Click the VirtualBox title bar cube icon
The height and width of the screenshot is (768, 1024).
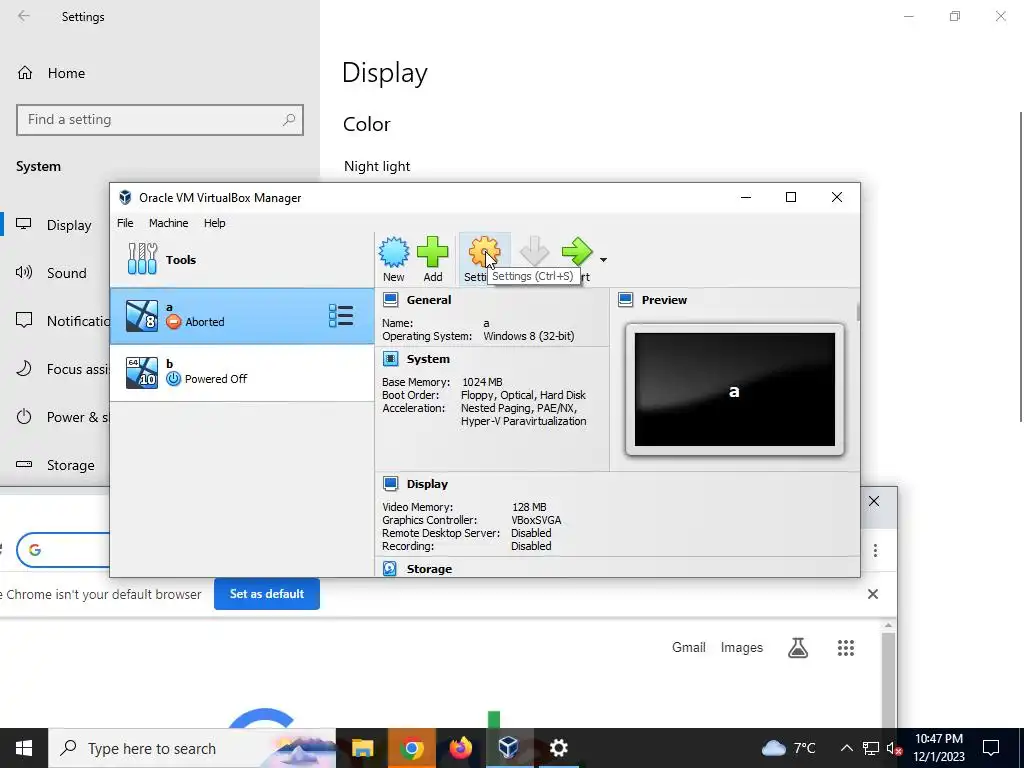coord(125,197)
